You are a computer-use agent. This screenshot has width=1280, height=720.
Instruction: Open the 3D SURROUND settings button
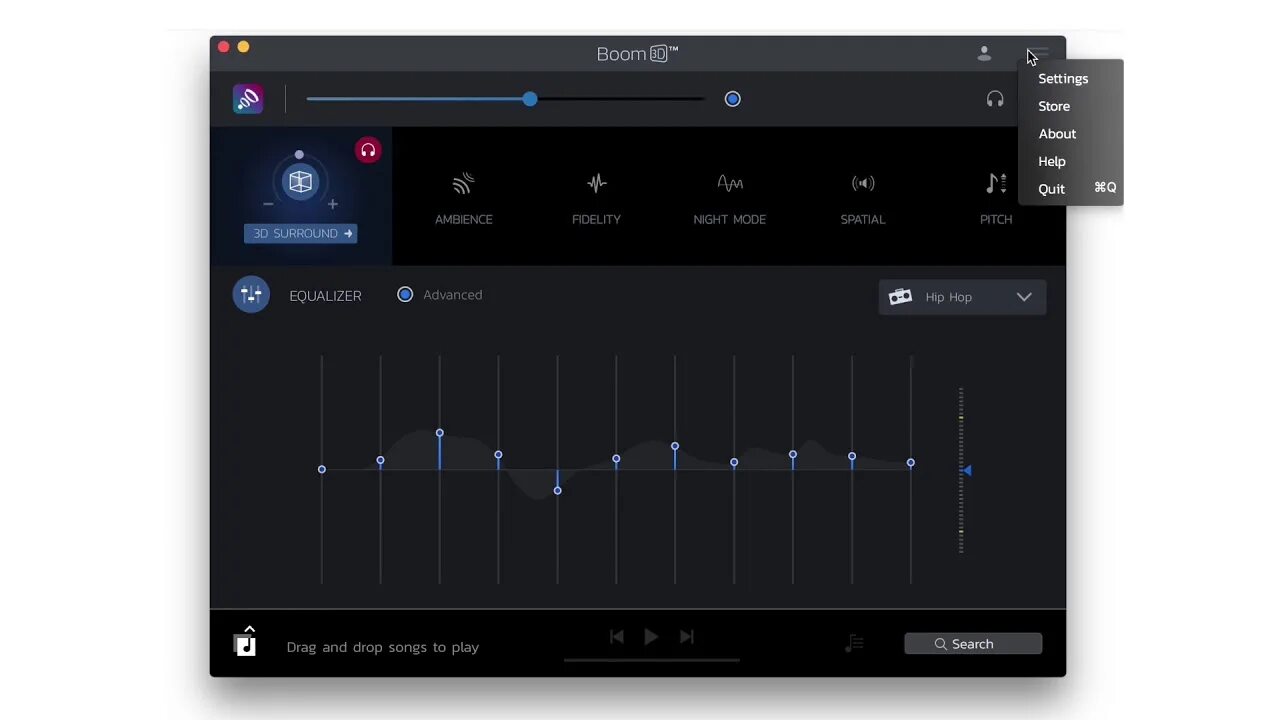pyautogui.click(x=302, y=233)
